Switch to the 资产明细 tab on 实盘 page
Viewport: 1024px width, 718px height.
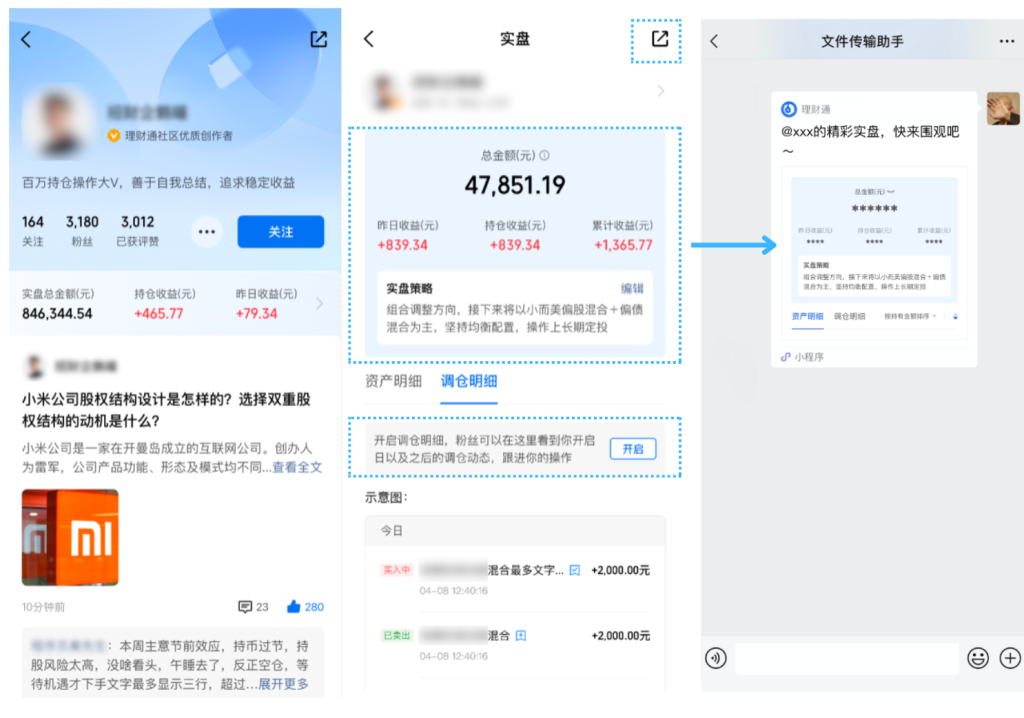tap(393, 381)
